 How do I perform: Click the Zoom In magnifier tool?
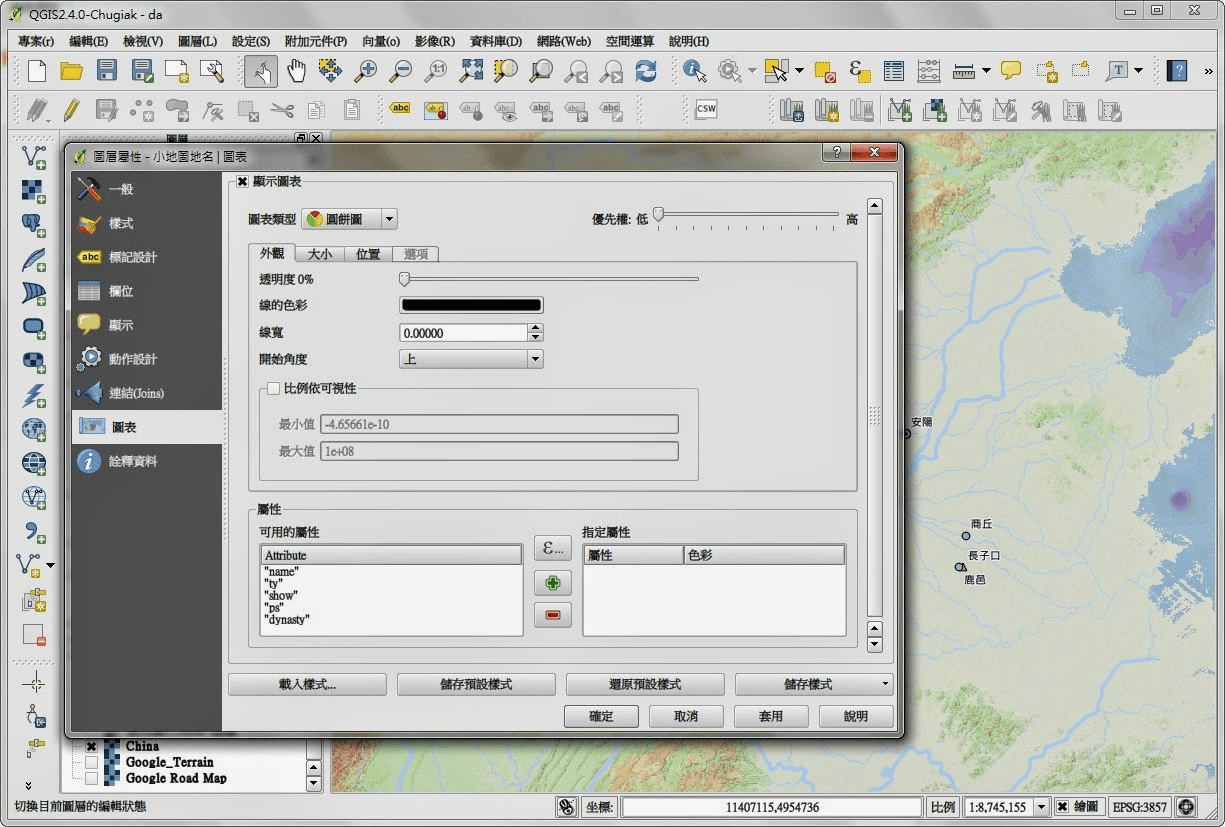click(366, 71)
